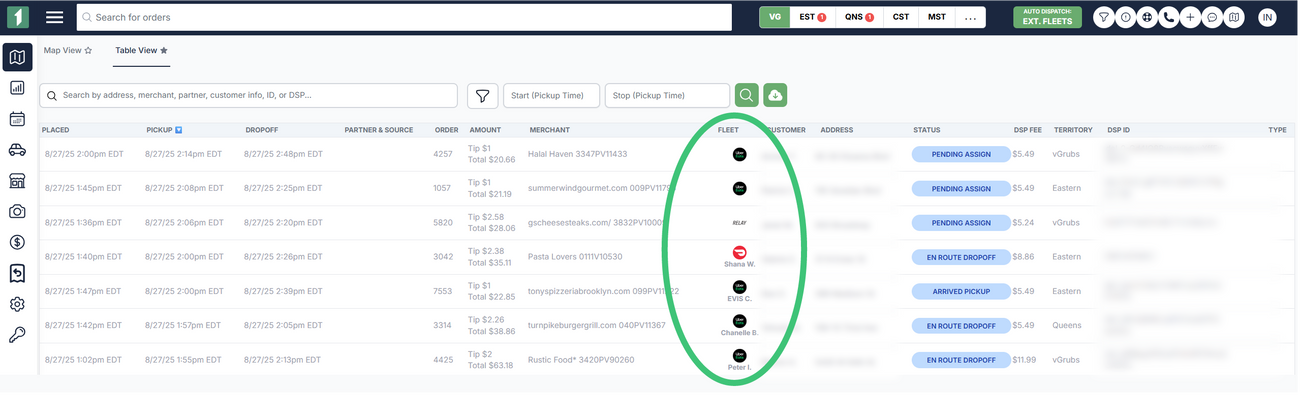Open the IN user avatar
Screen dimensions: 1300x403
pyautogui.click(x=1267, y=17)
